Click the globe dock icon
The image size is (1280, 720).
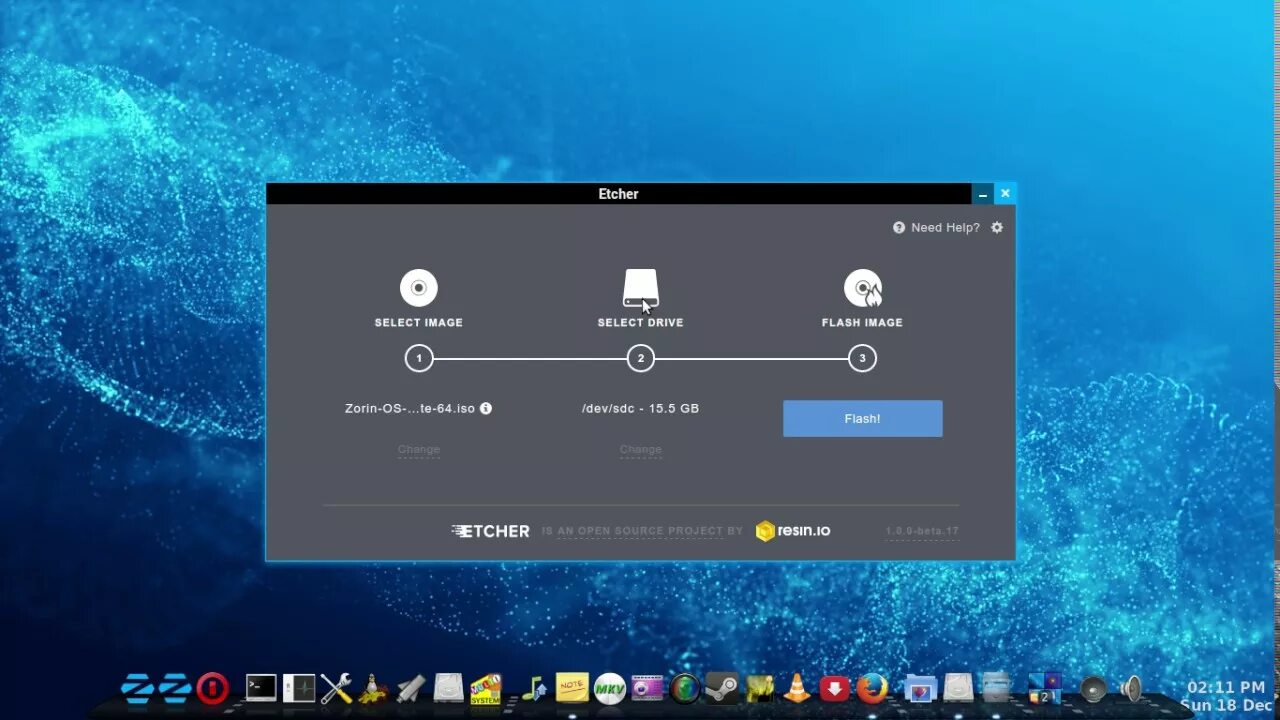pos(685,688)
